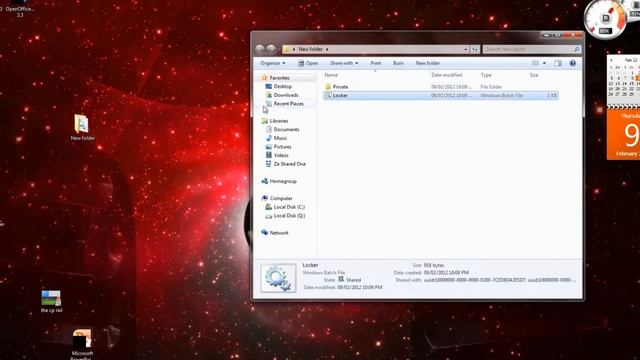Click the Local Disk (C:) drive icon
This screenshot has width=640, height=360.
click(x=269, y=207)
